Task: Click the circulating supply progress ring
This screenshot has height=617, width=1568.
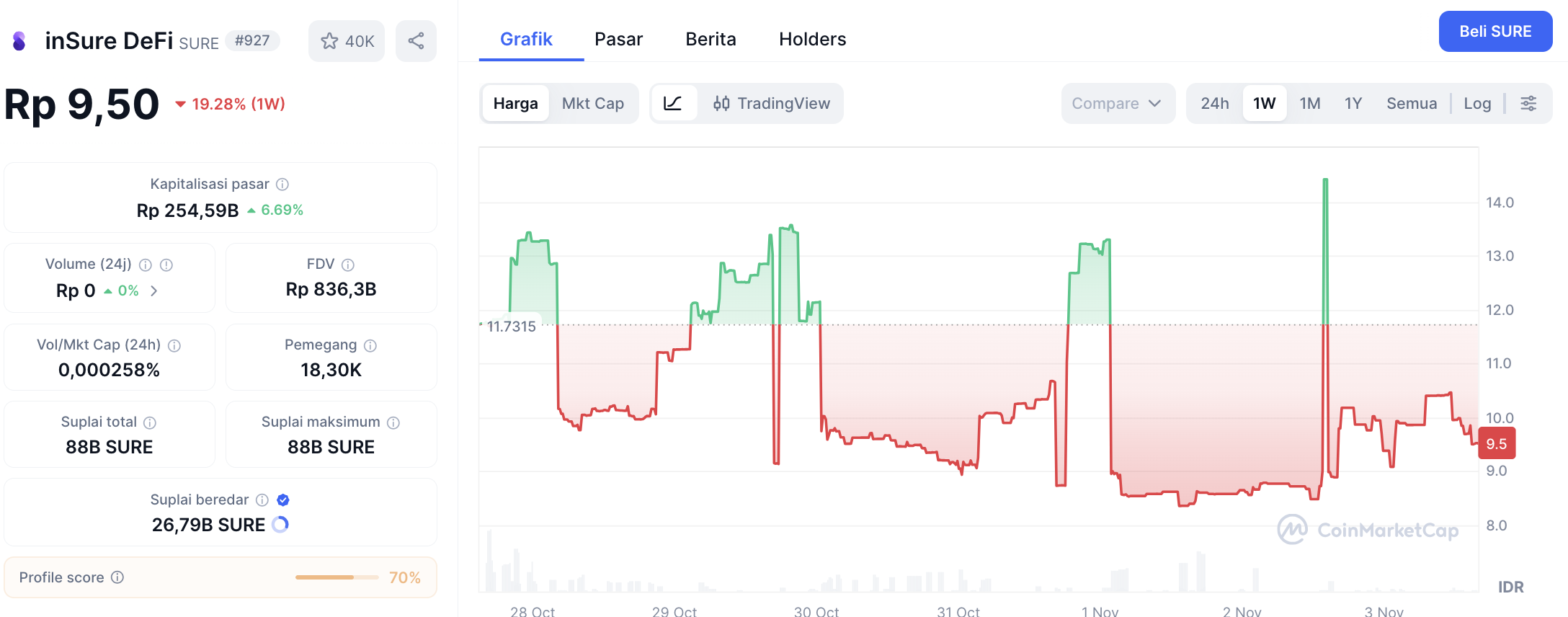Action: coord(280,525)
